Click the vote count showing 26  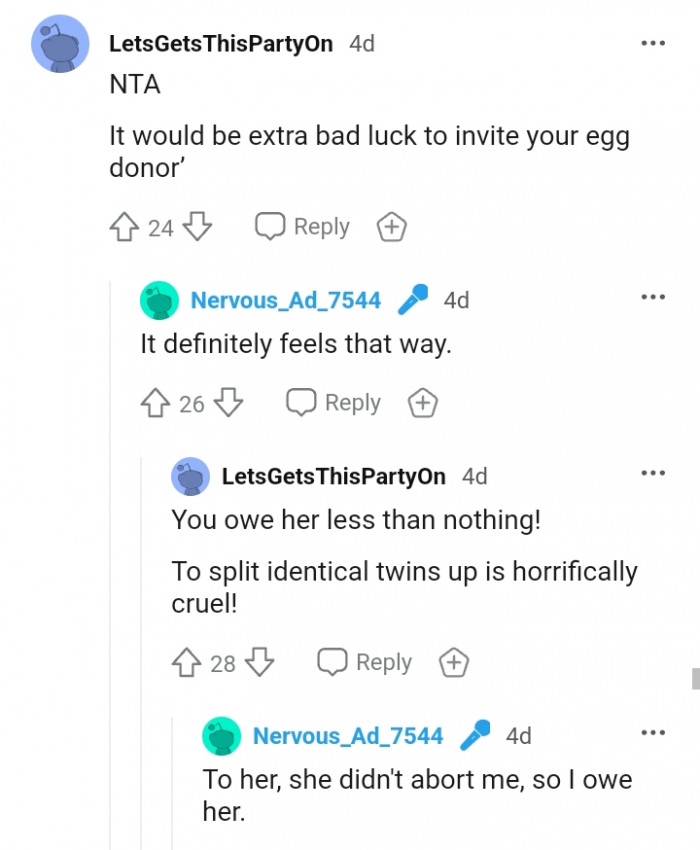(193, 403)
